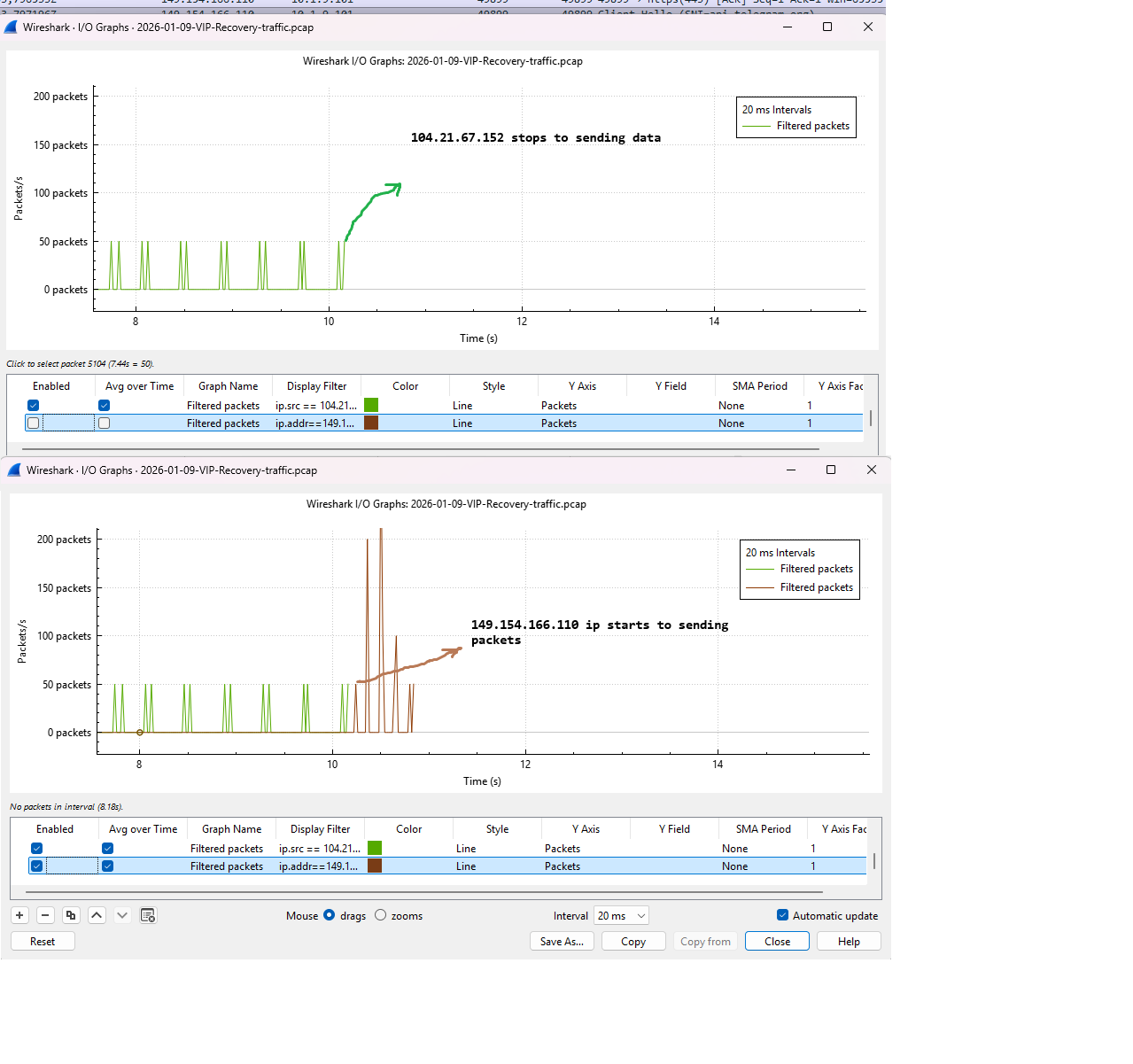Move the selected graph down
The width and height of the screenshot is (1133, 1064).
[122, 915]
